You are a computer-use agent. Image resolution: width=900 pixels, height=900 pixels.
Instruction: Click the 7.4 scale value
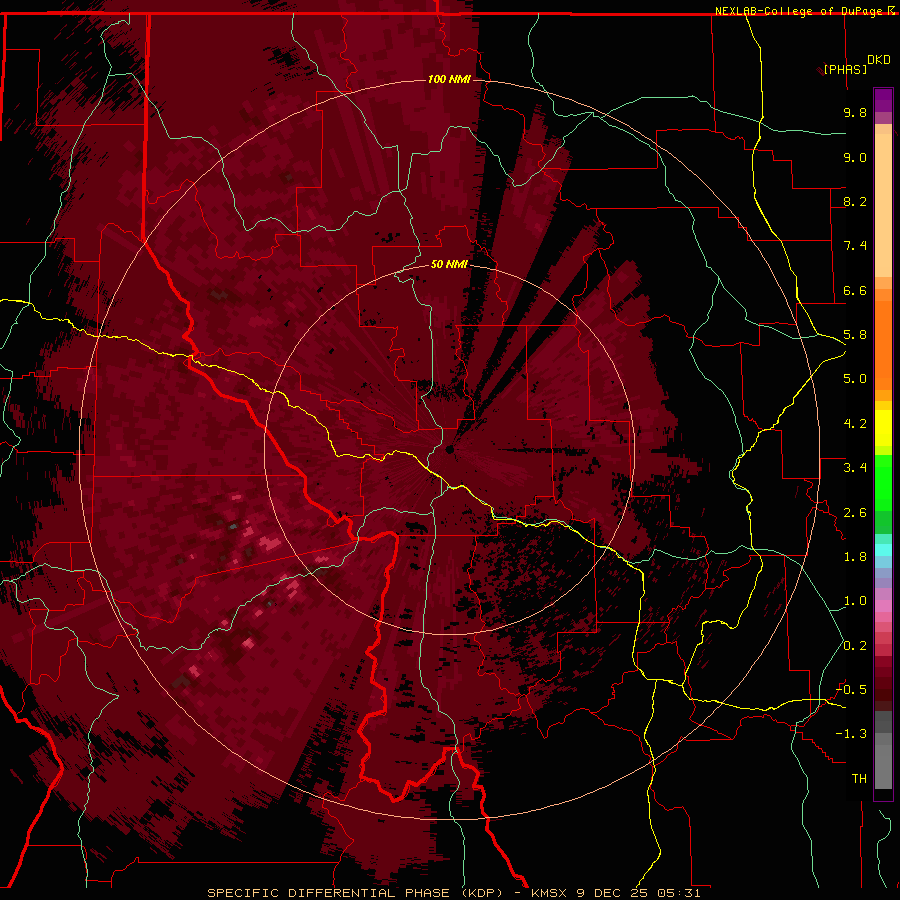point(855,246)
